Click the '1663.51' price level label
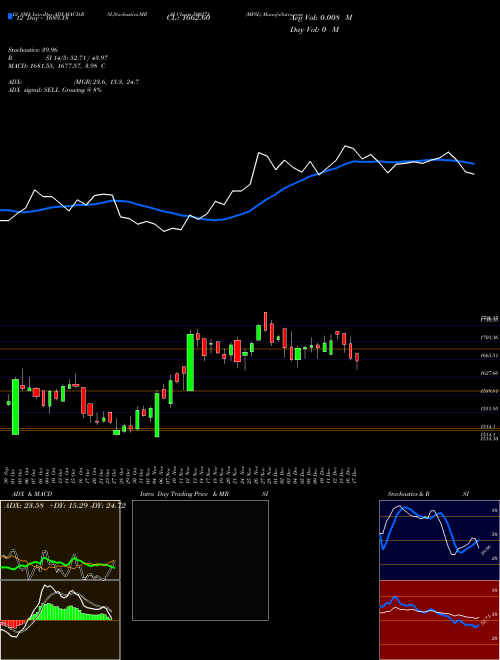Image resolution: width=500 pixels, height=660 pixels. [489, 355]
